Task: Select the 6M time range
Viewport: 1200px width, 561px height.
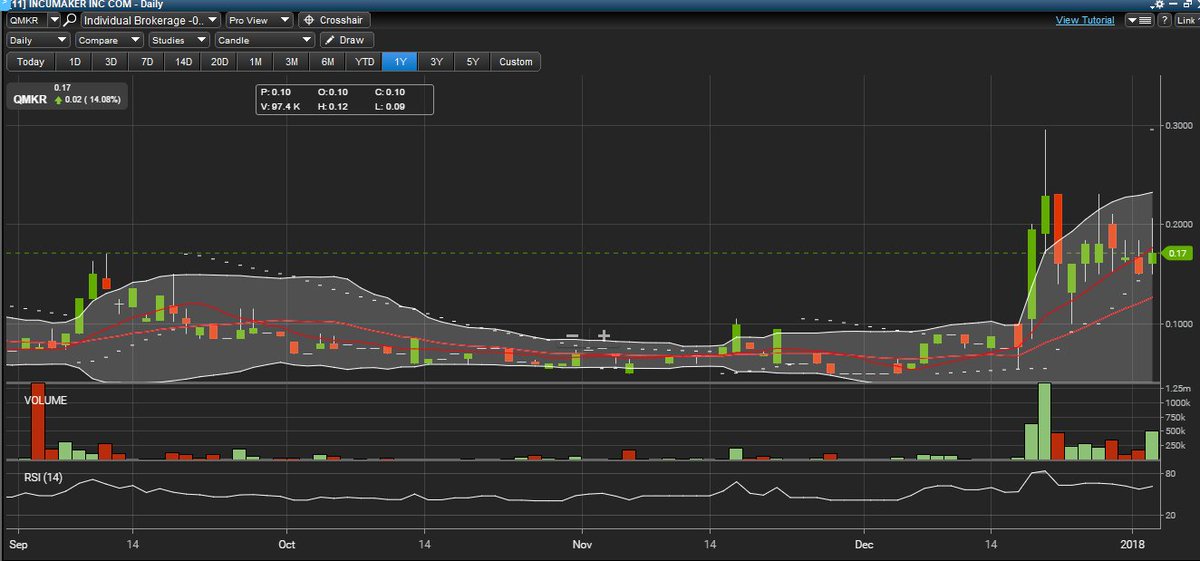Action: coord(327,62)
